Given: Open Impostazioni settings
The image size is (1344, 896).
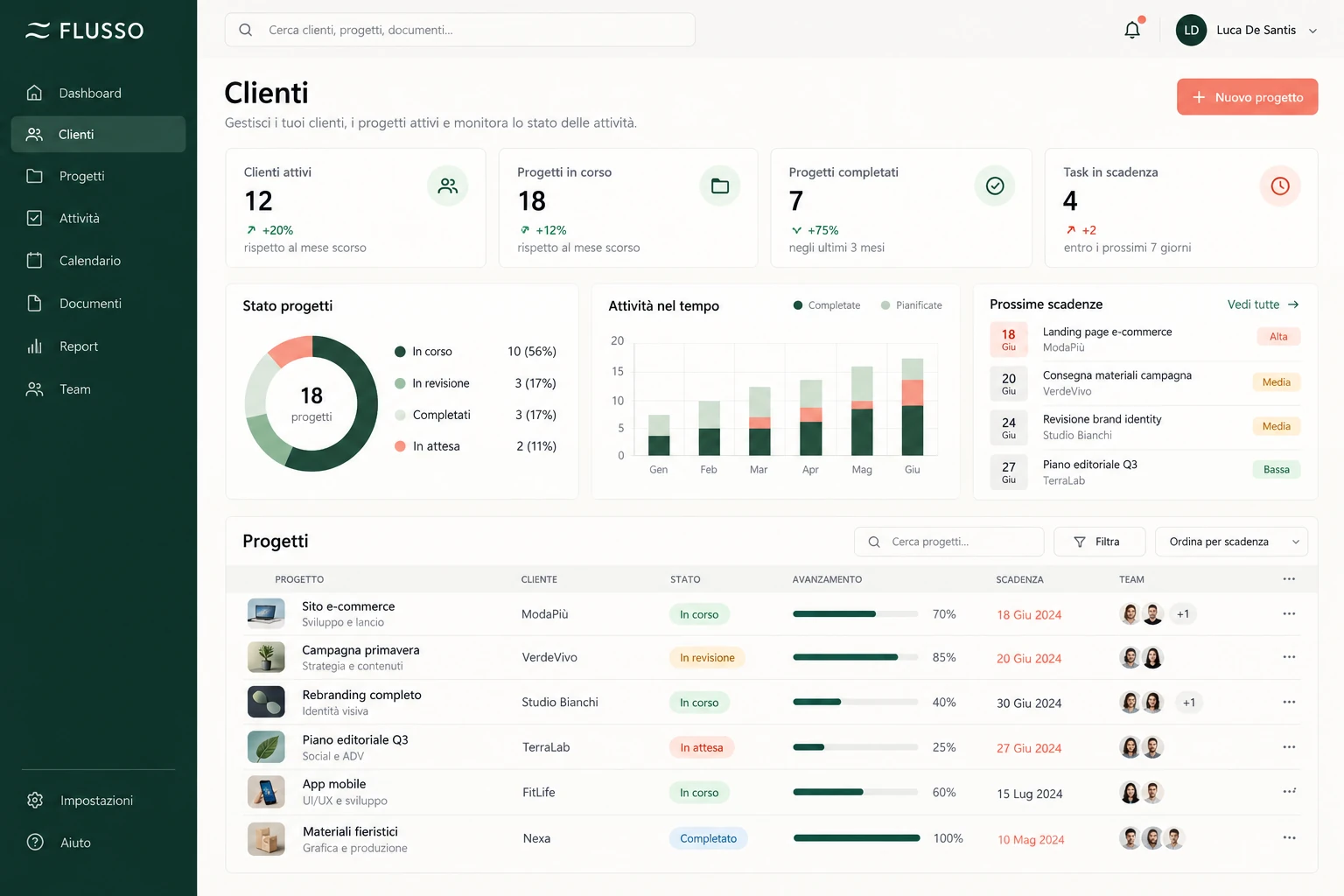Looking at the screenshot, I should tap(98, 801).
